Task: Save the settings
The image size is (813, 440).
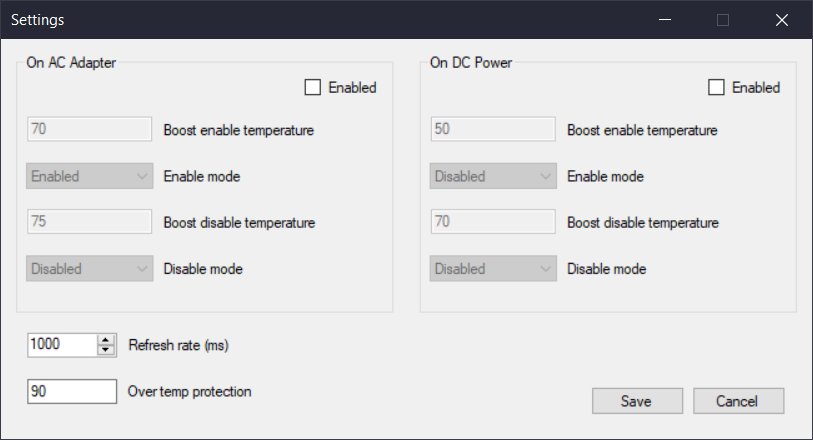Action: [x=636, y=401]
